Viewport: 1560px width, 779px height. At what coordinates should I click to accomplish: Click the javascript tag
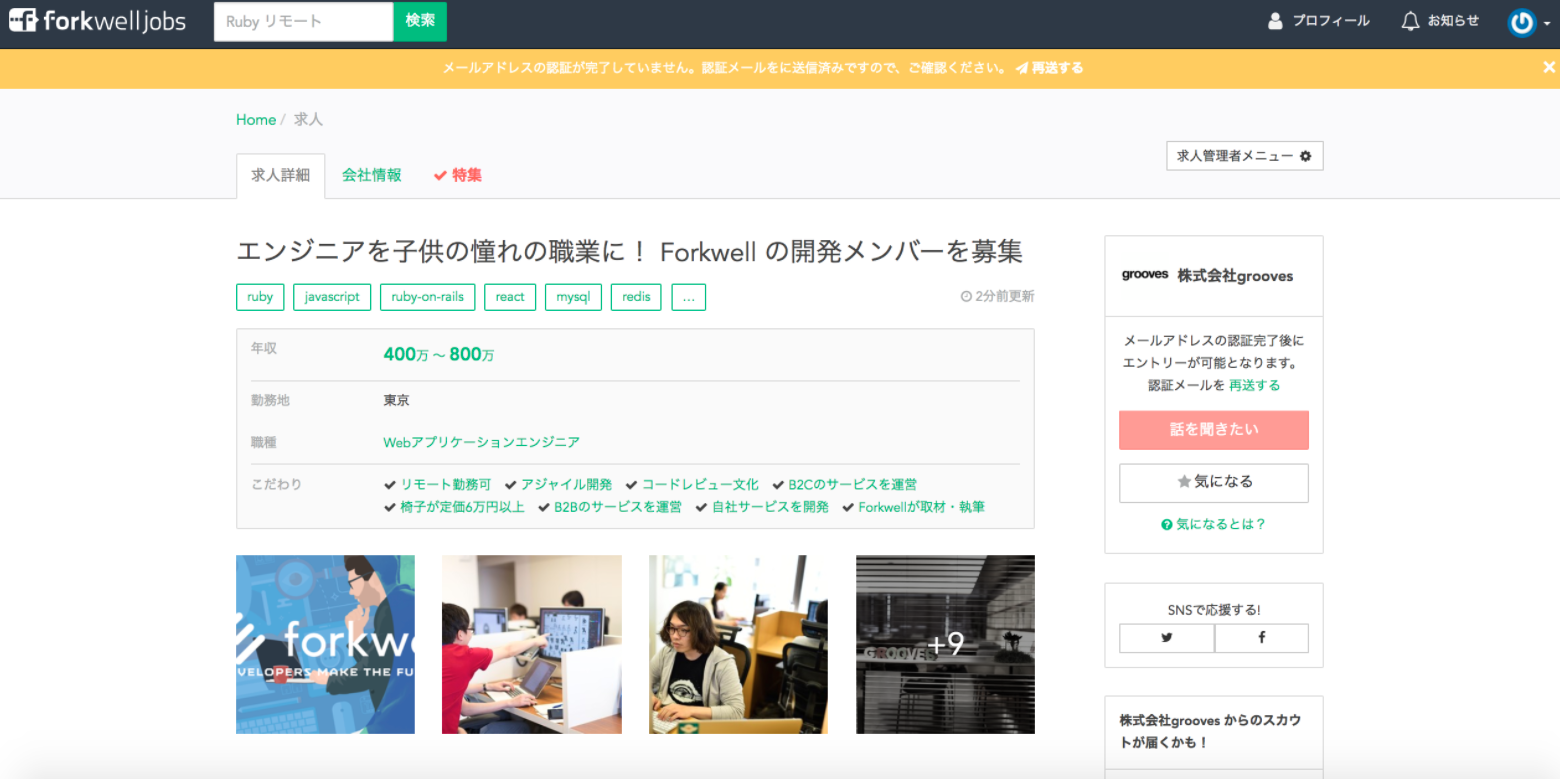pos(332,297)
